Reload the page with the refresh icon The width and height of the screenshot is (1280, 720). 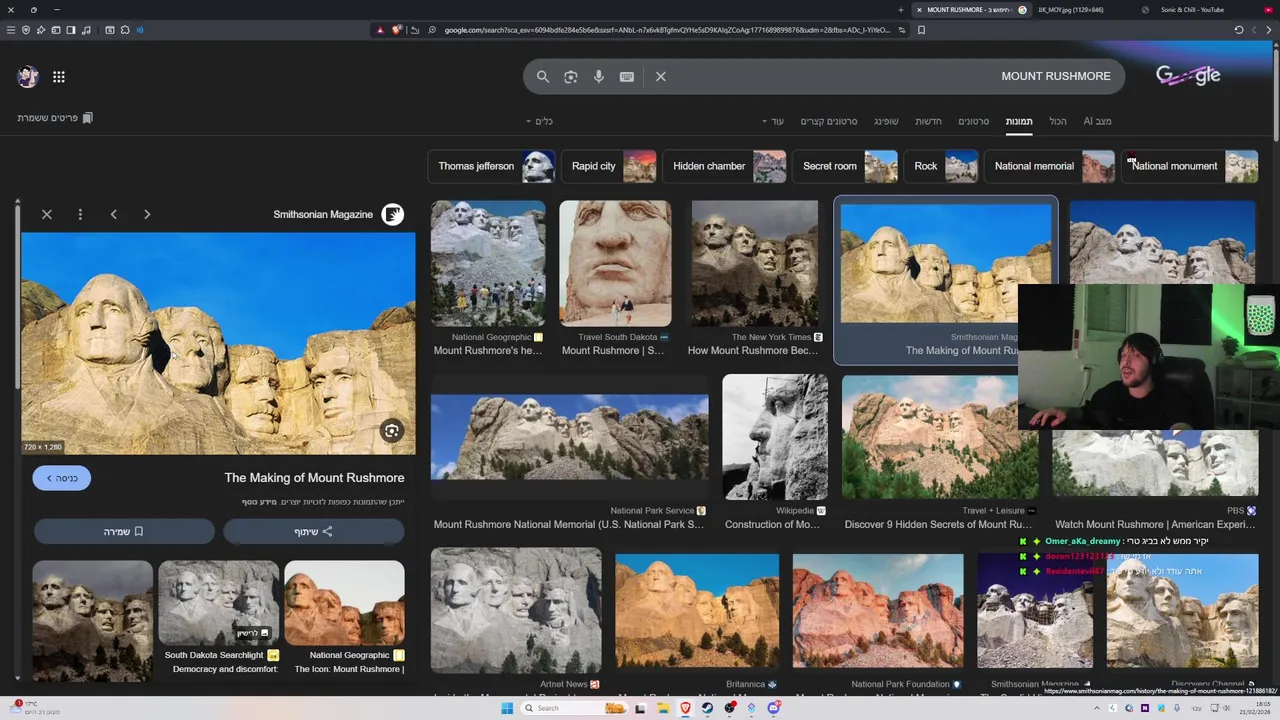point(1239,30)
